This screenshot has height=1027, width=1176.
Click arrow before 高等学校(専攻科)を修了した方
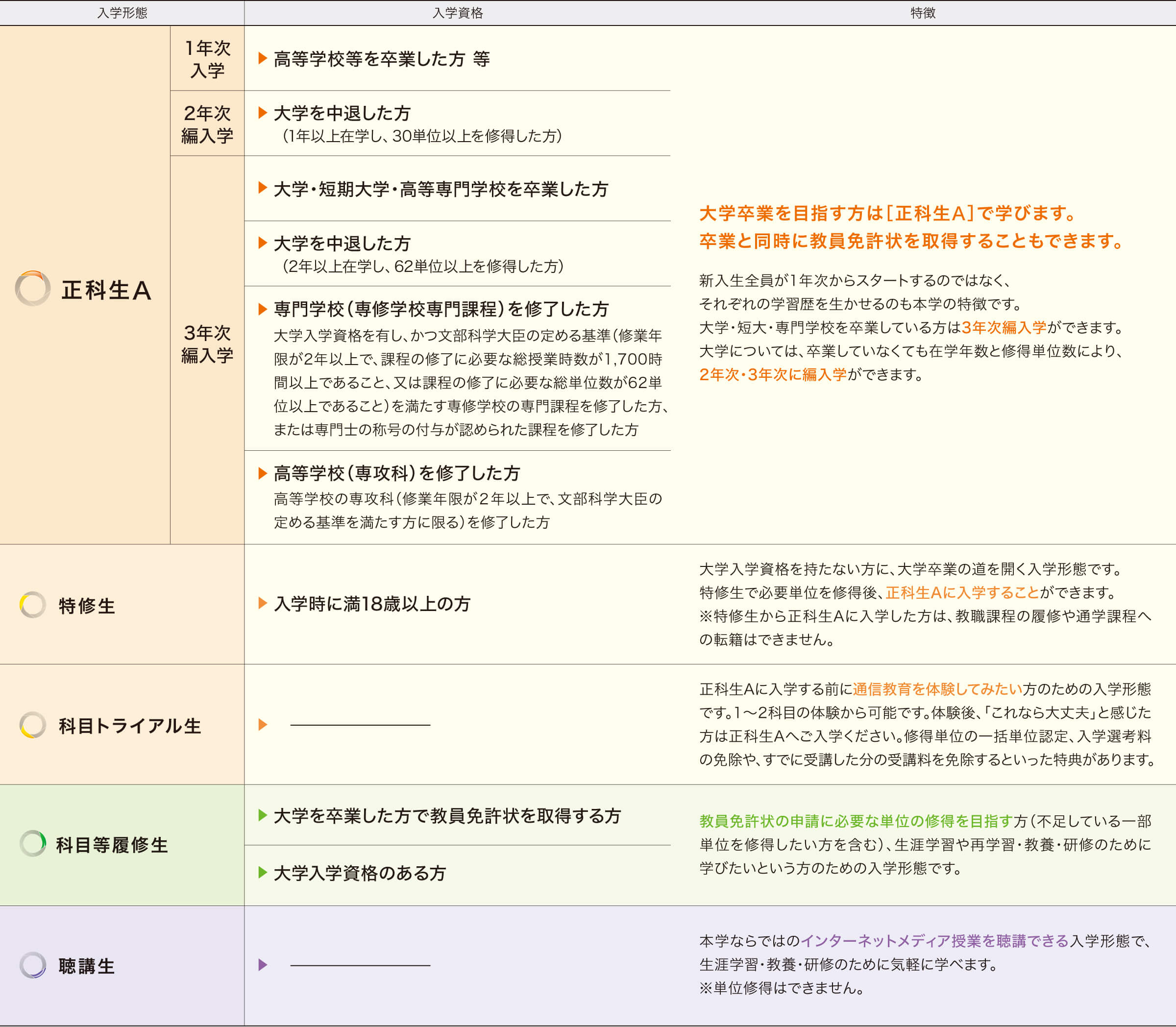tap(263, 473)
